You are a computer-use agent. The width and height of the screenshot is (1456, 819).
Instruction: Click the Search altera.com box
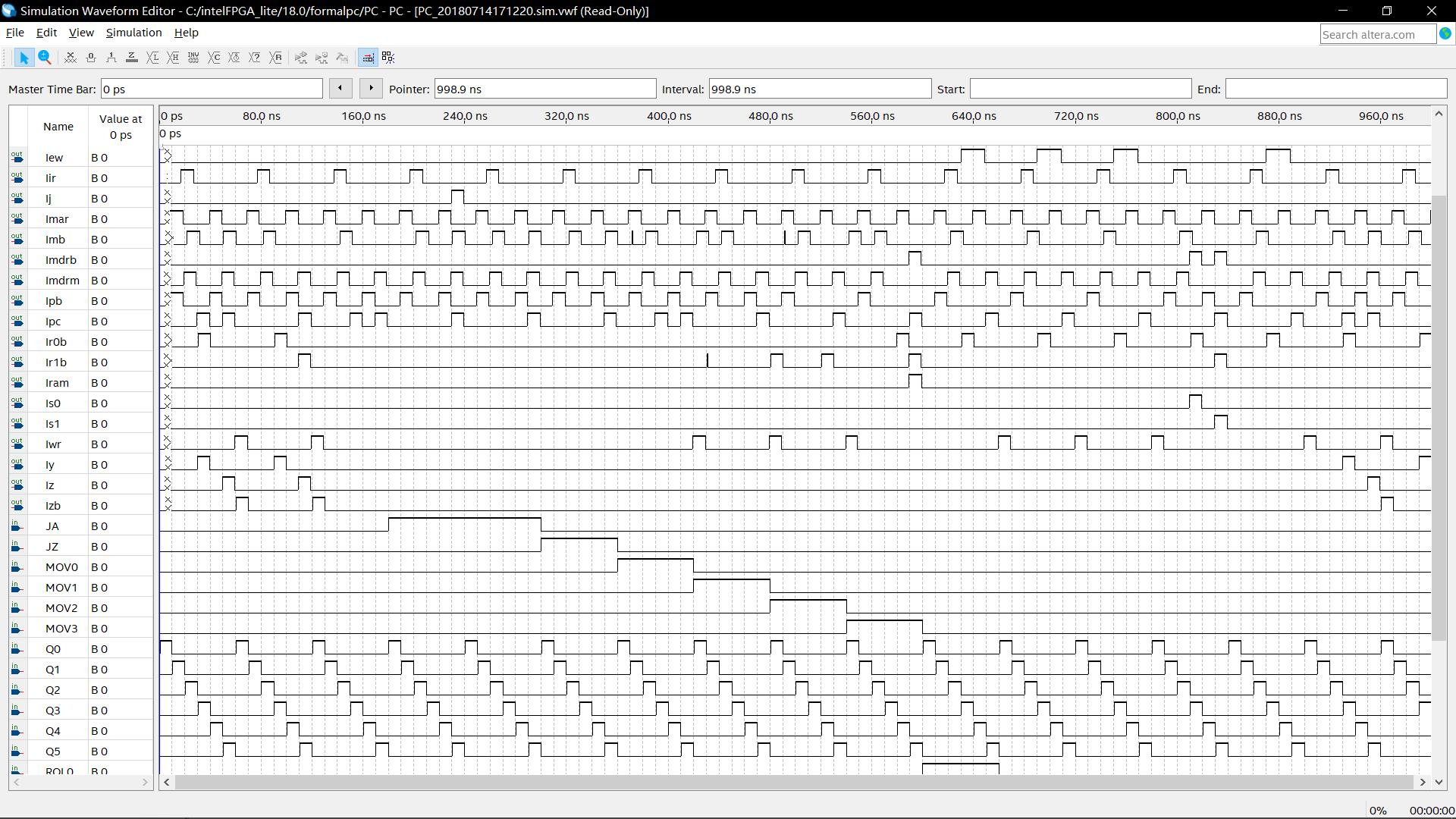(x=1377, y=34)
